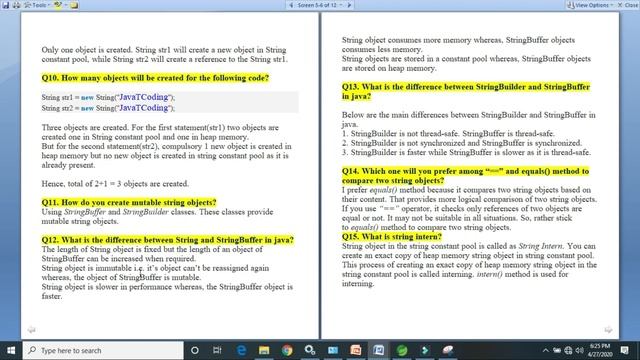Show hidden system tray icons chevron
This screenshot has width=640, height=360.
(546, 350)
